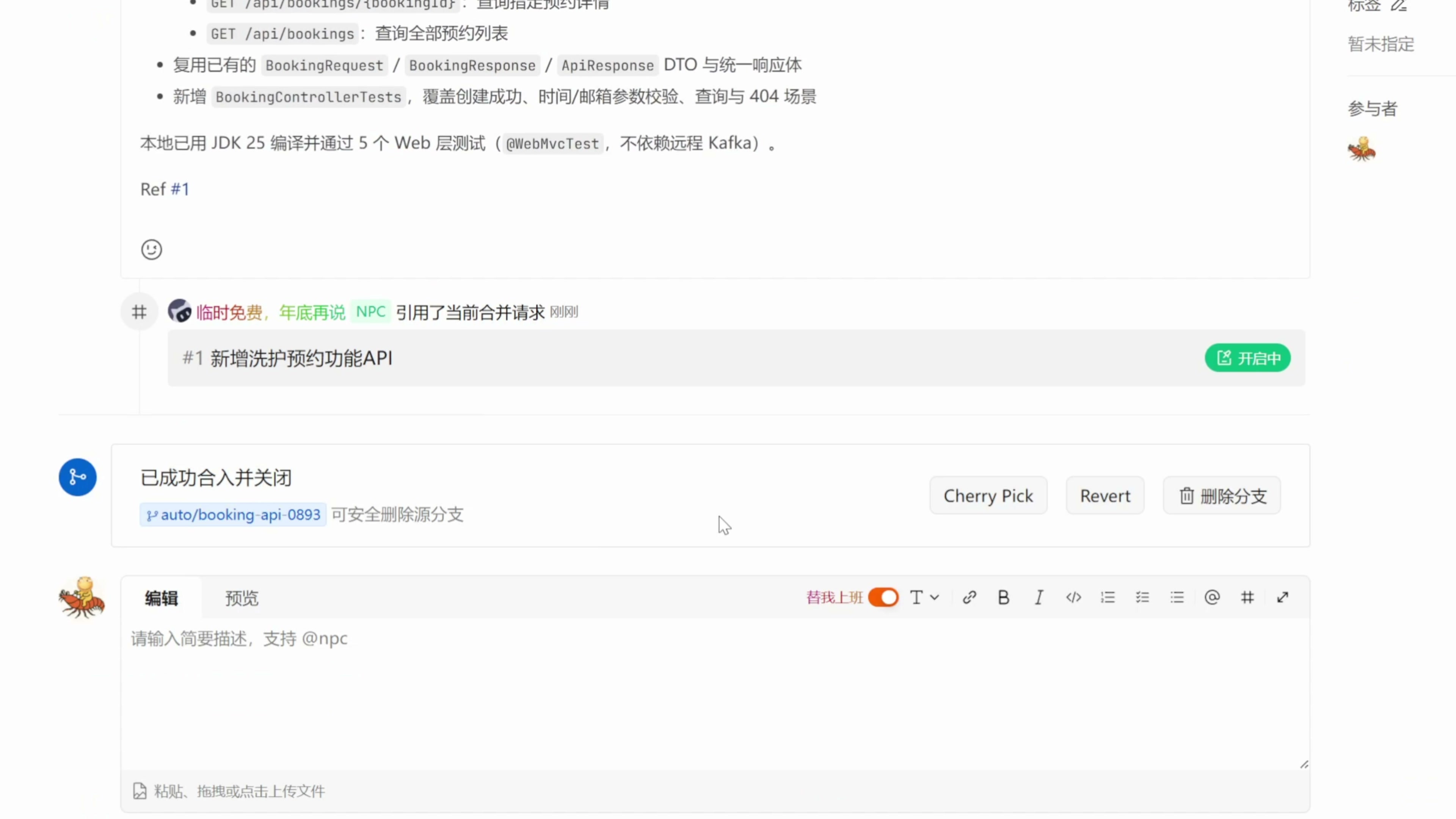Switch to the 预览 tab

coord(242,598)
